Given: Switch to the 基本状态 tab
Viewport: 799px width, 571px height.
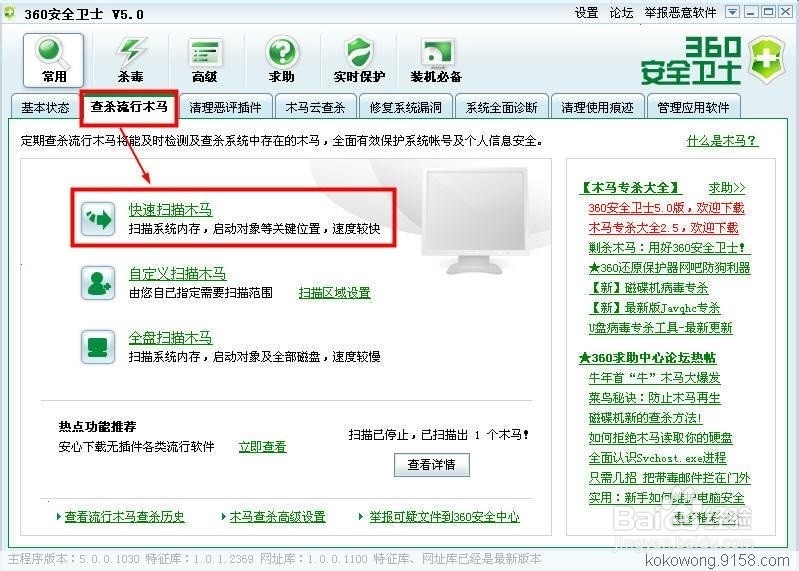Looking at the screenshot, I should pos(45,107).
